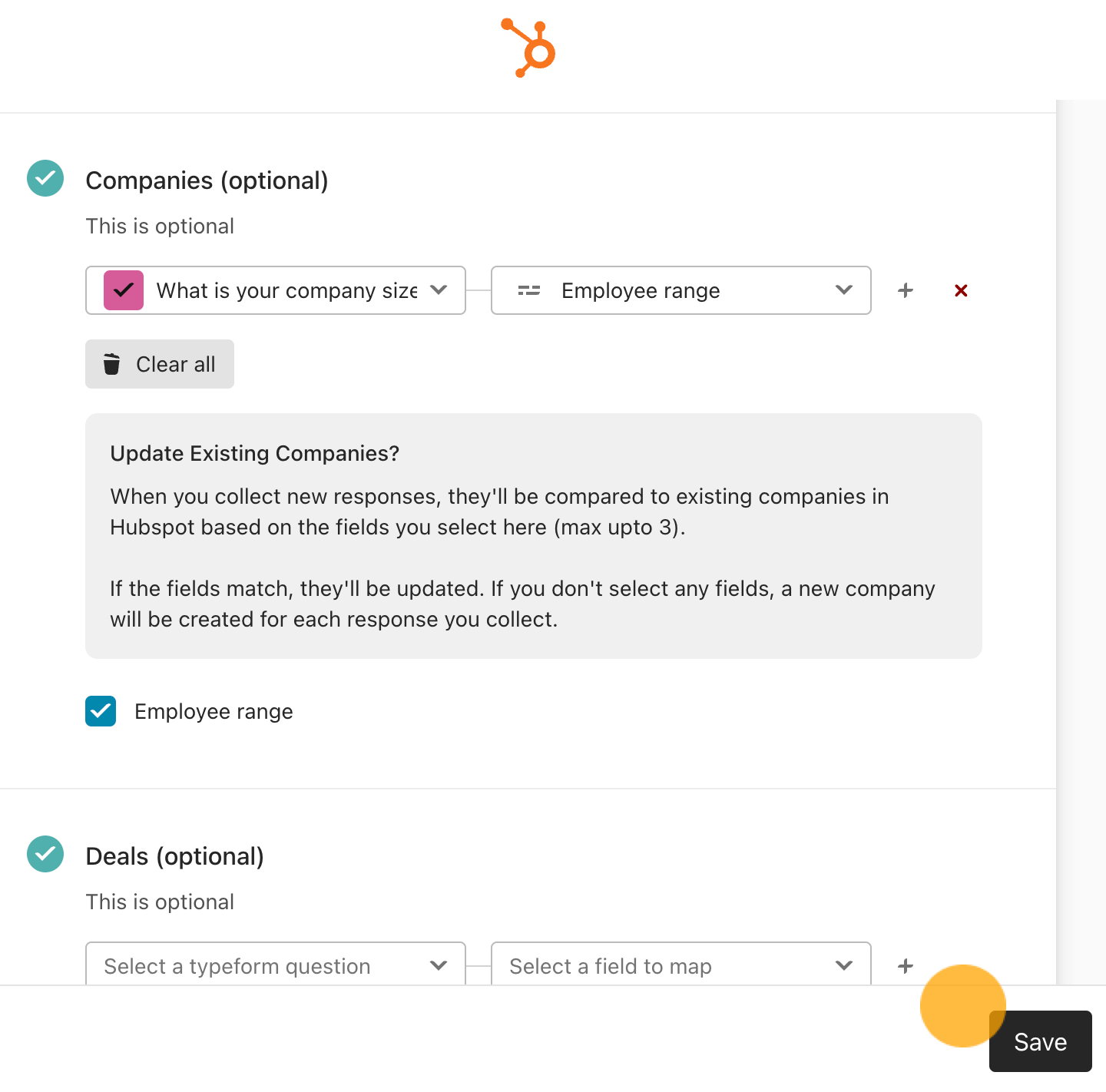This screenshot has width=1106, height=1092.
Task: Open the 'What is your company size' dropdown
Action: pos(276,290)
